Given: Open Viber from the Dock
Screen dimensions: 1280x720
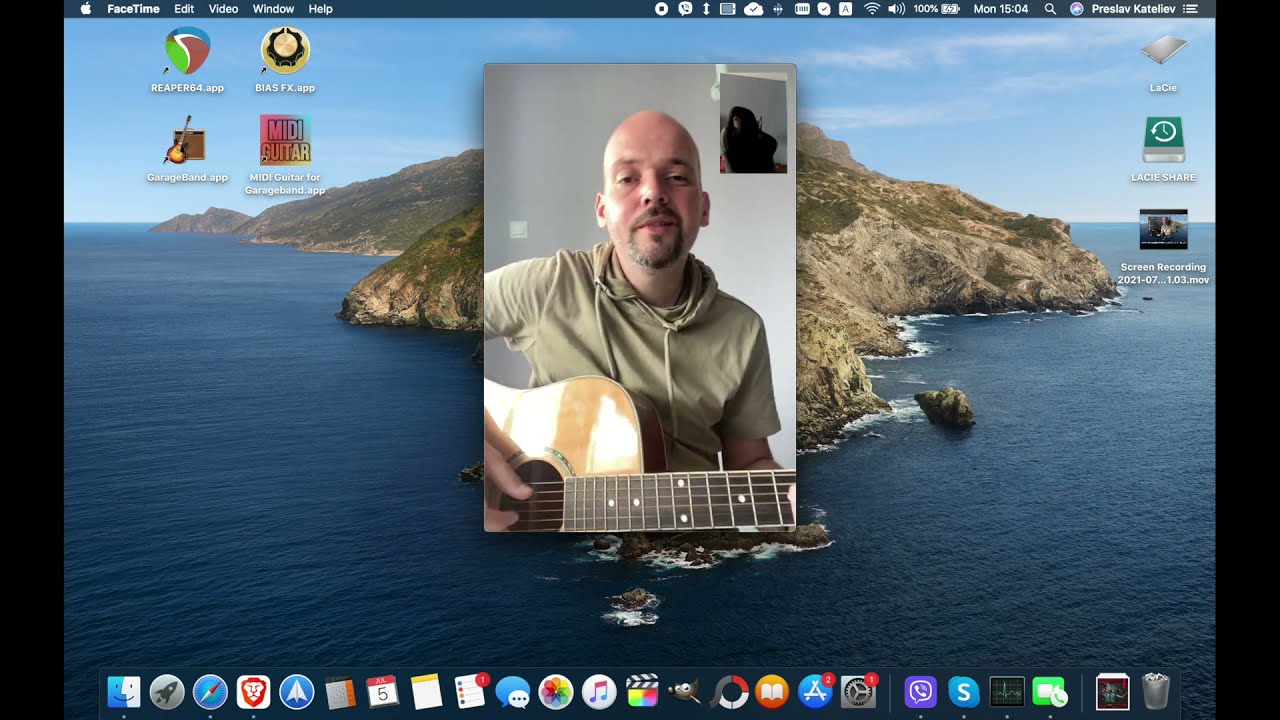Looking at the screenshot, I should 920,691.
